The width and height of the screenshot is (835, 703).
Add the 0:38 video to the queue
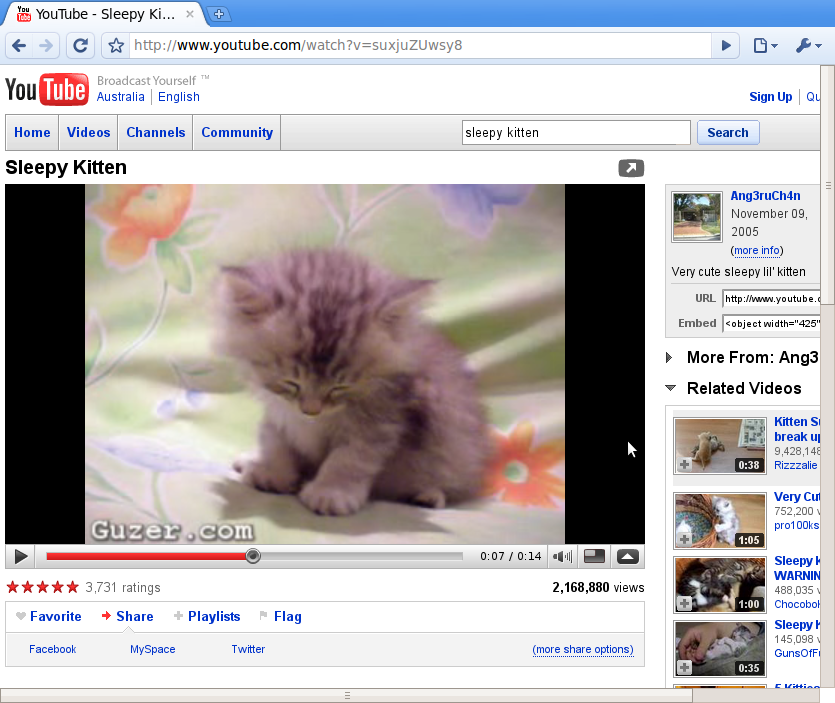[x=685, y=465]
